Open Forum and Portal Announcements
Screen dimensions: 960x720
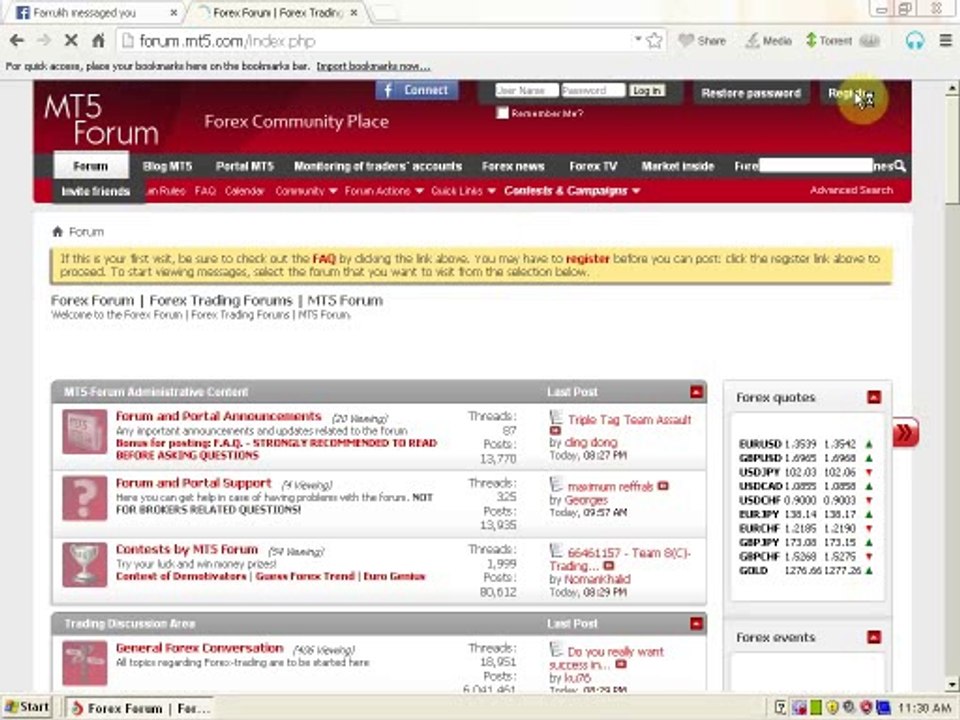pyautogui.click(x=219, y=416)
